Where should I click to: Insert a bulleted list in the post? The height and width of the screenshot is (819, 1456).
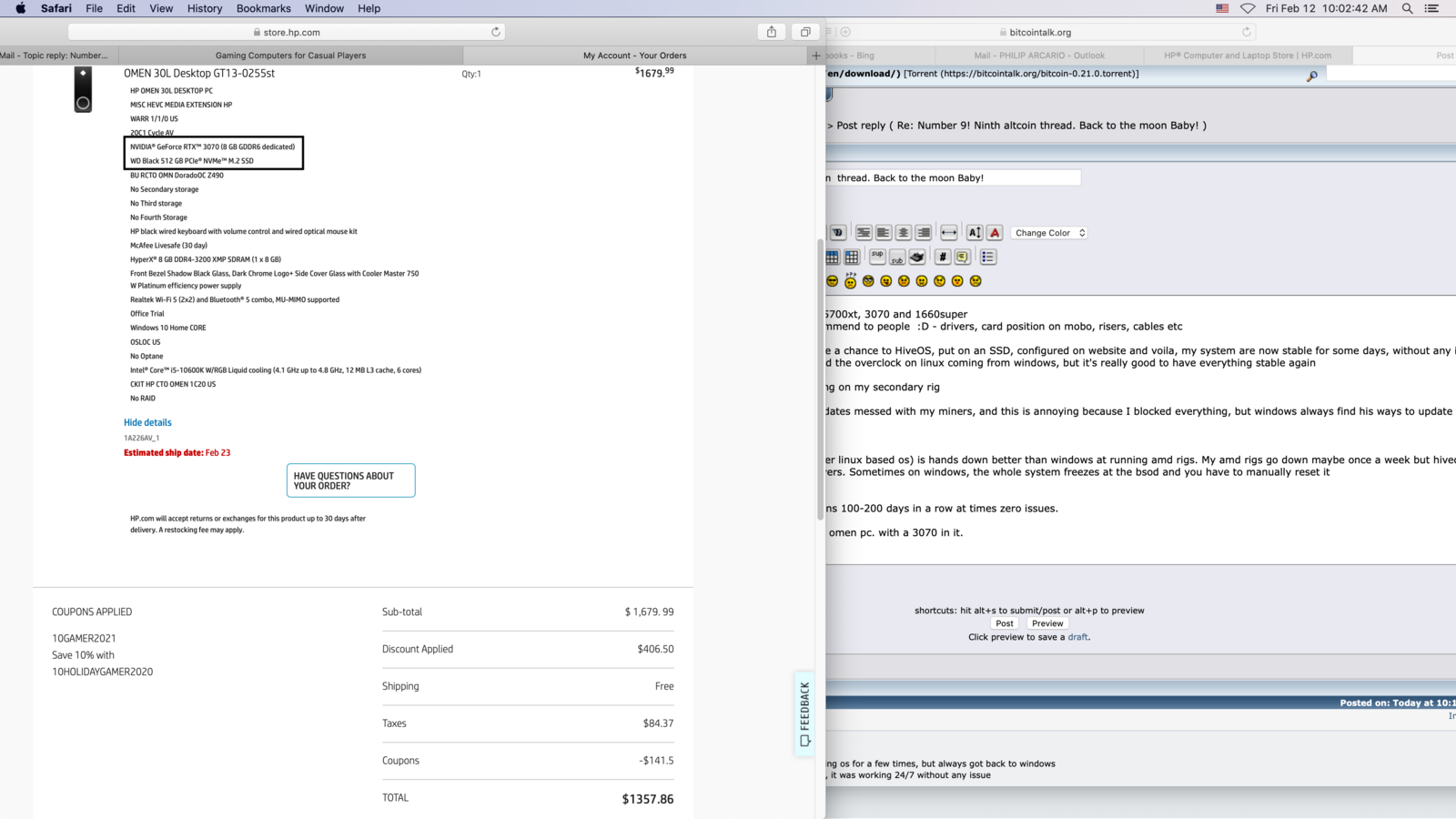tap(988, 257)
